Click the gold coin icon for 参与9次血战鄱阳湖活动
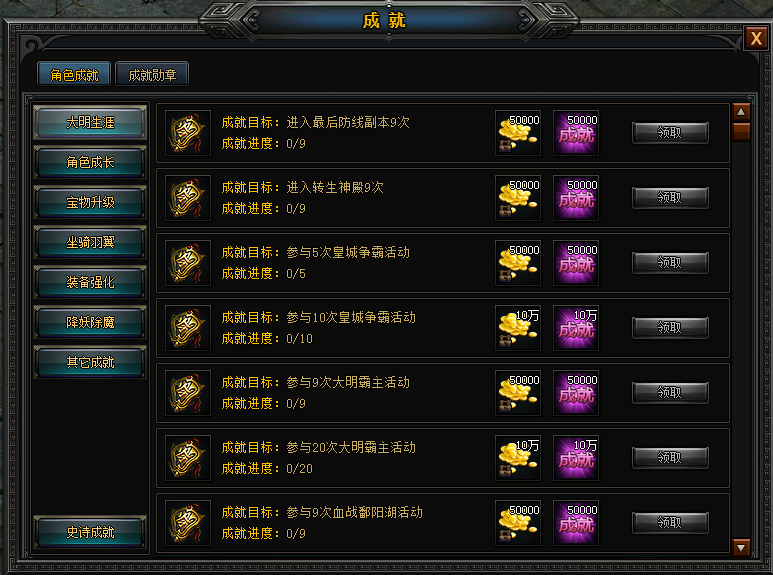Image resolution: width=773 pixels, height=575 pixels. pos(518,523)
